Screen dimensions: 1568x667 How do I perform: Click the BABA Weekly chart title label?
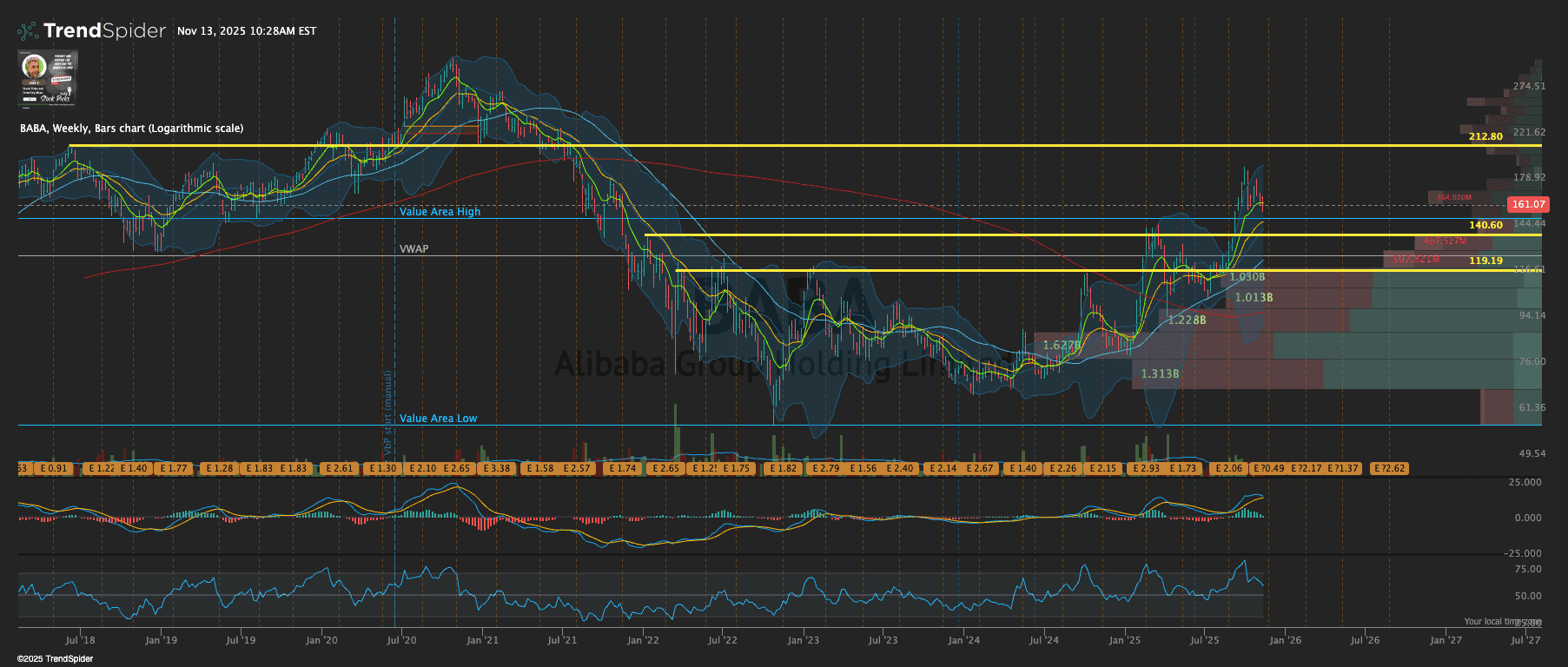pos(131,129)
